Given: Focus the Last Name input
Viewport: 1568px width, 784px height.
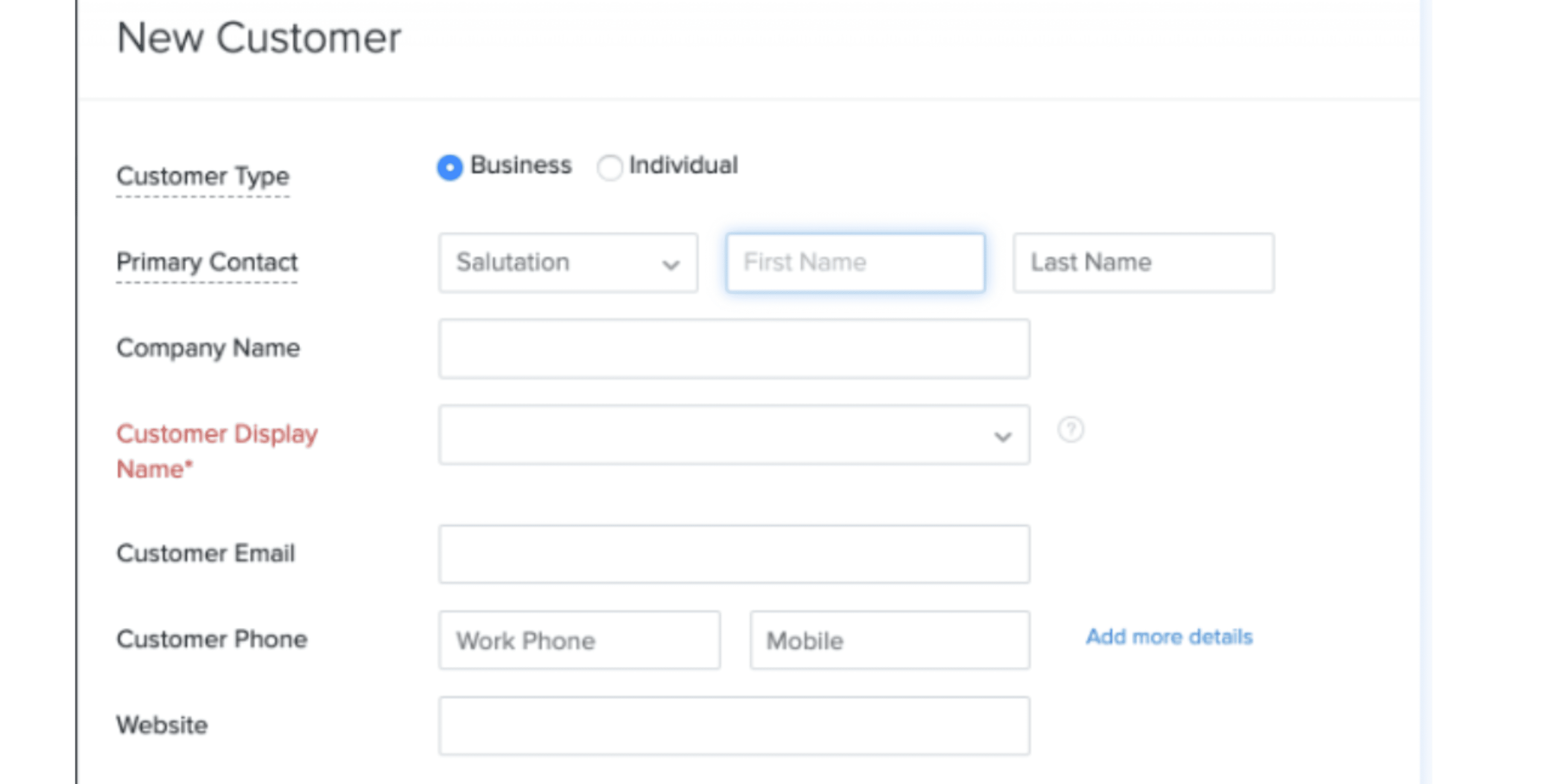Looking at the screenshot, I should [1143, 263].
